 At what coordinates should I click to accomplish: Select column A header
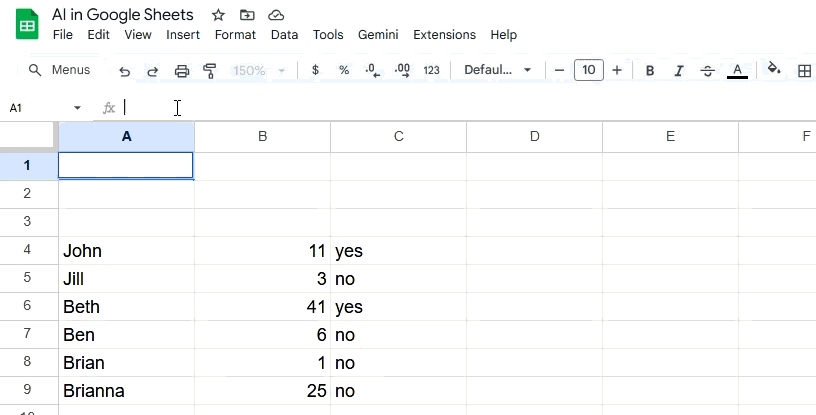coord(126,136)
